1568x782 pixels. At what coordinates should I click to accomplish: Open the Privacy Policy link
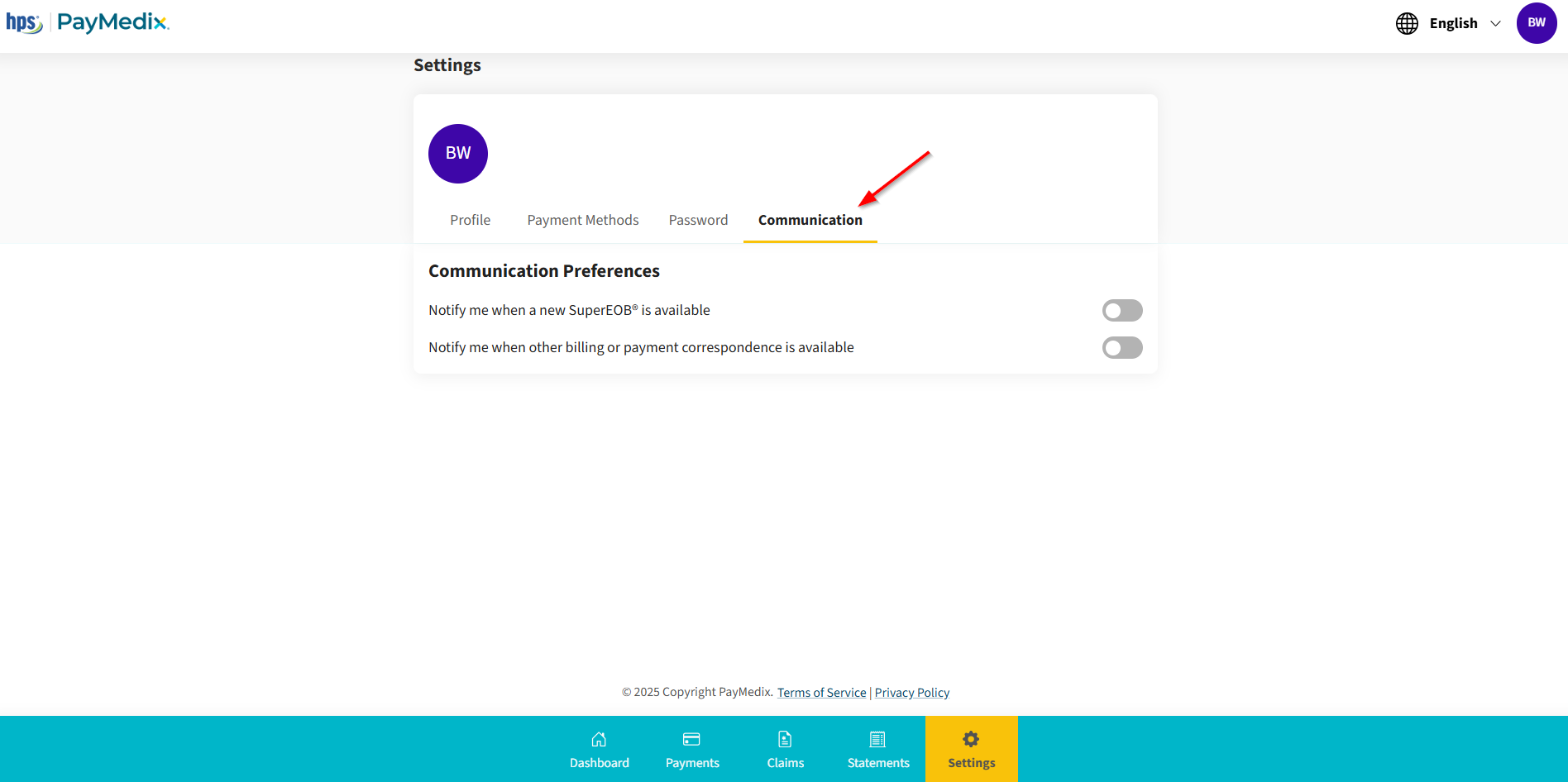(912, 693)
